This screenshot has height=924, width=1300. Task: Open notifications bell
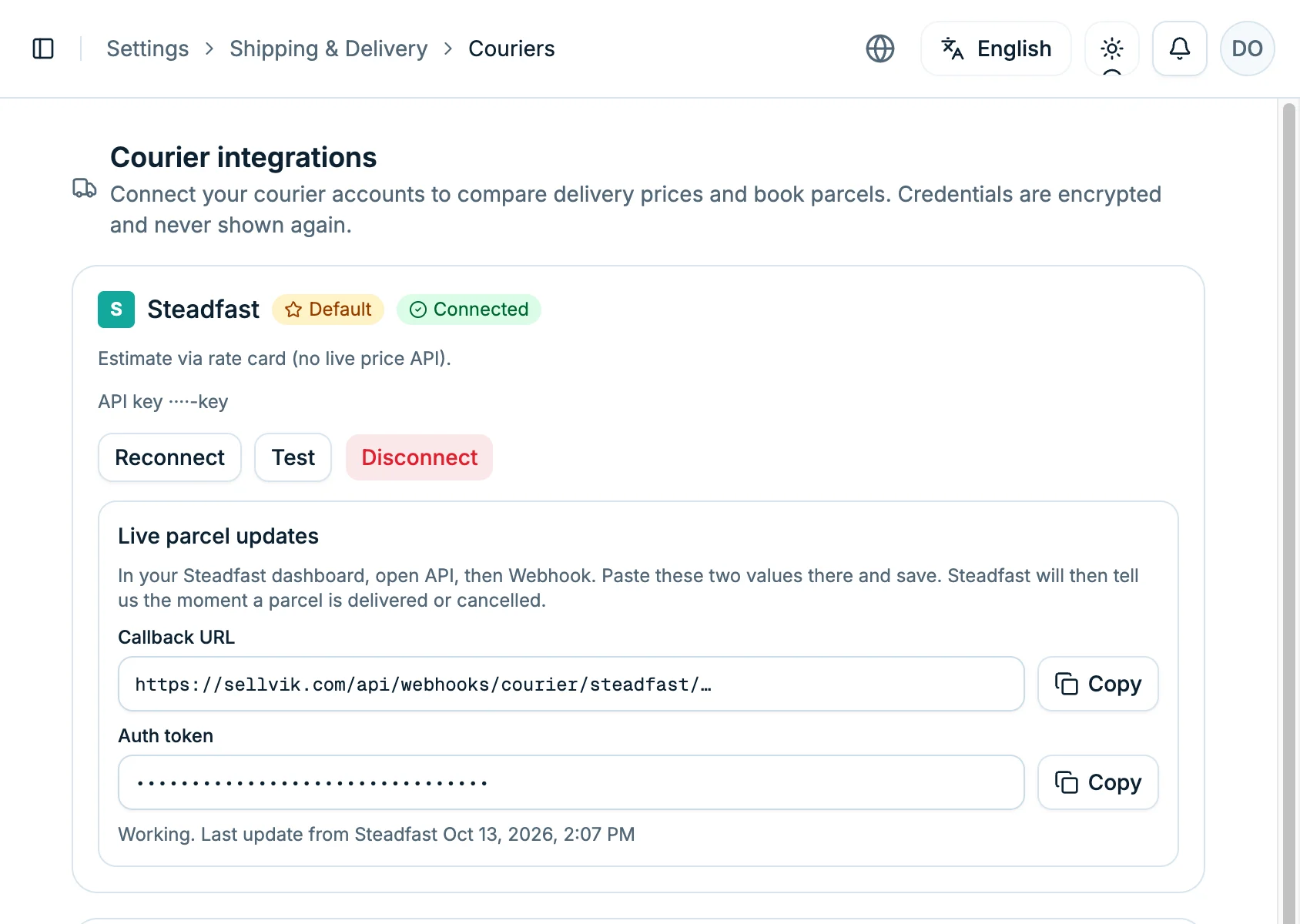[1180, 49]
